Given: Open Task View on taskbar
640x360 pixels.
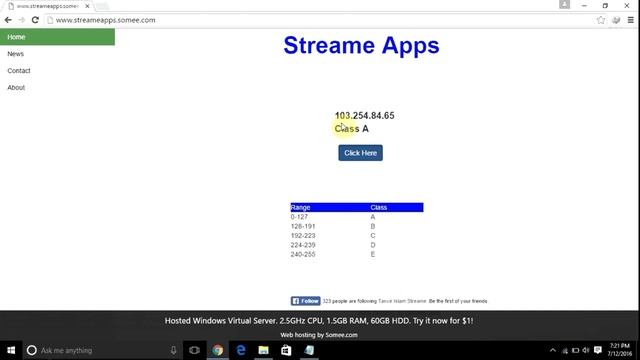Looking at the screenshot, I should pos(194,350).
